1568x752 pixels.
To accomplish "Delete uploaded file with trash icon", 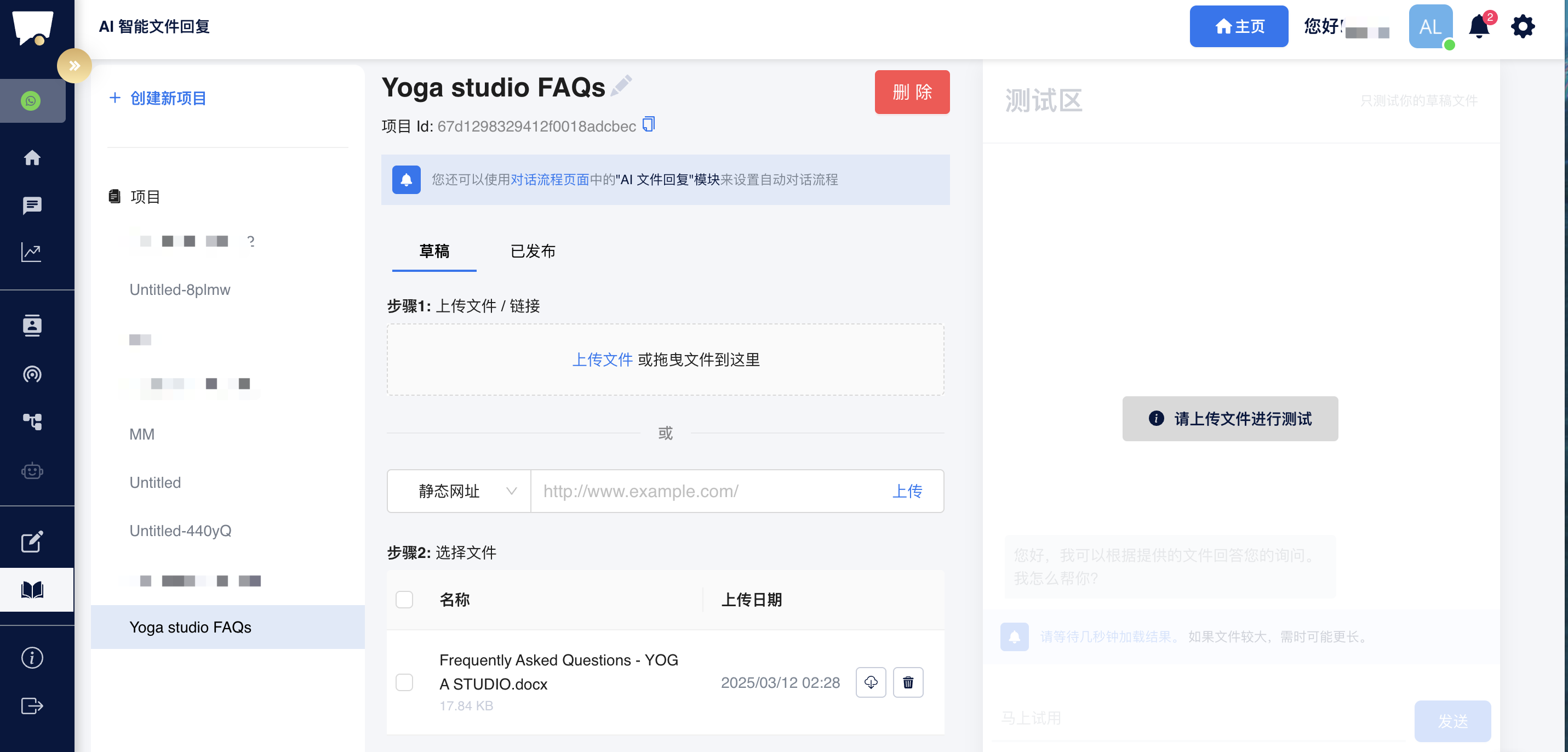I will (908, 682).
